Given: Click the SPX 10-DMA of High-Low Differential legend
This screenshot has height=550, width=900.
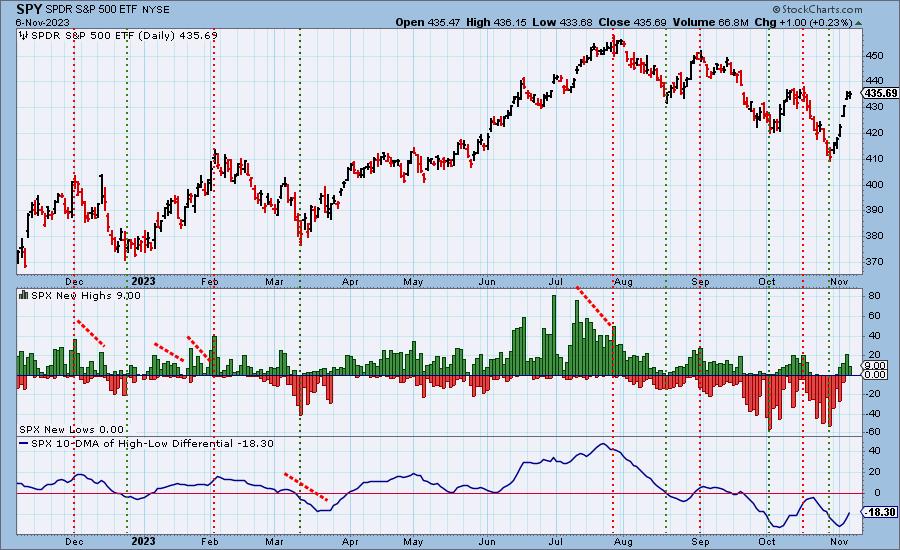Looking at the screenshot, I should pos(152,444).
